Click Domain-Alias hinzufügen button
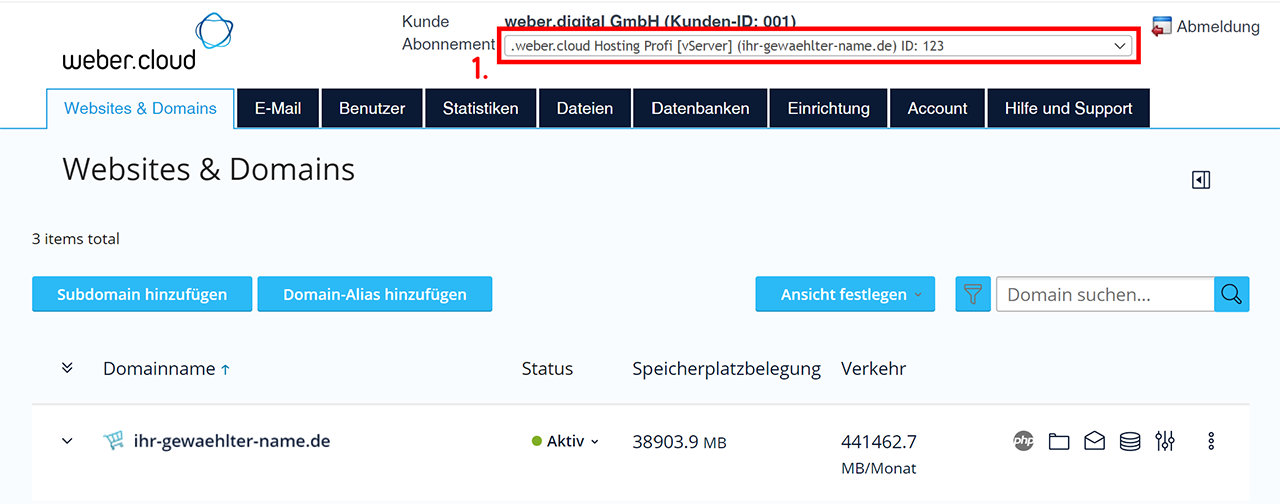 point(375,294)
